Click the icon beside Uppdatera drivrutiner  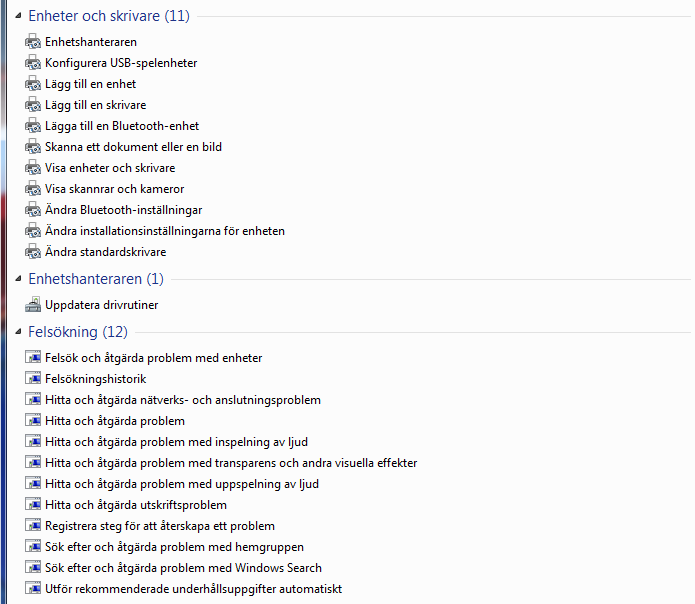(x=33, y=305)
